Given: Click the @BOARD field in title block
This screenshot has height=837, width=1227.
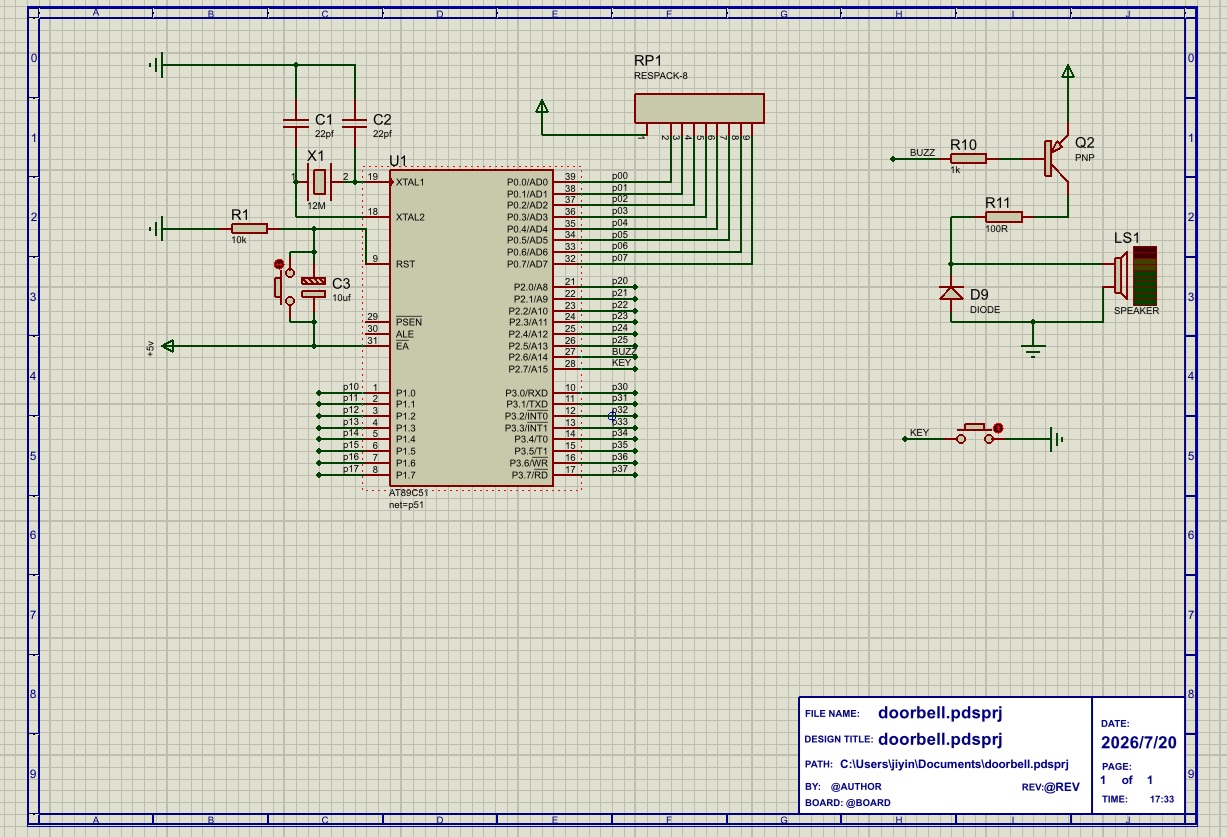Looking at the screenshot, I should tap(868, 803).
